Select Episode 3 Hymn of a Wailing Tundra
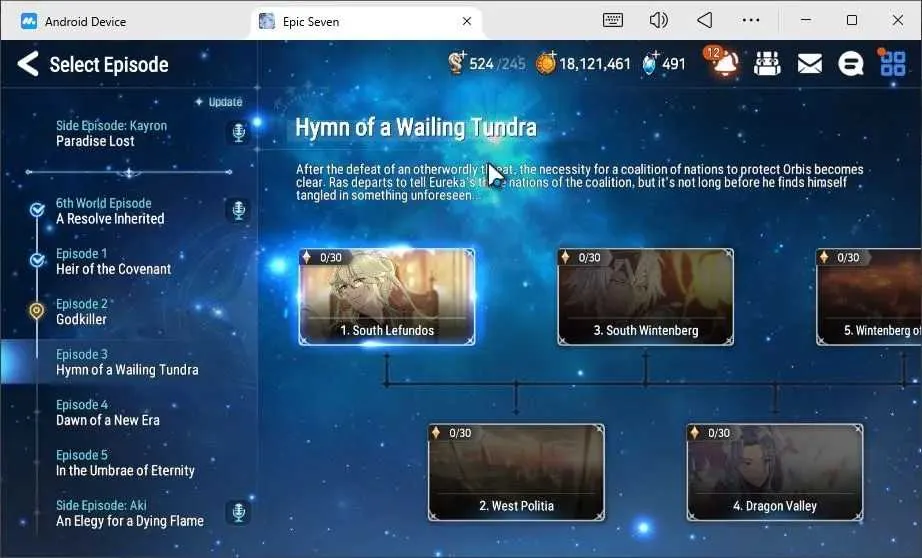 [x=127, y=362]
